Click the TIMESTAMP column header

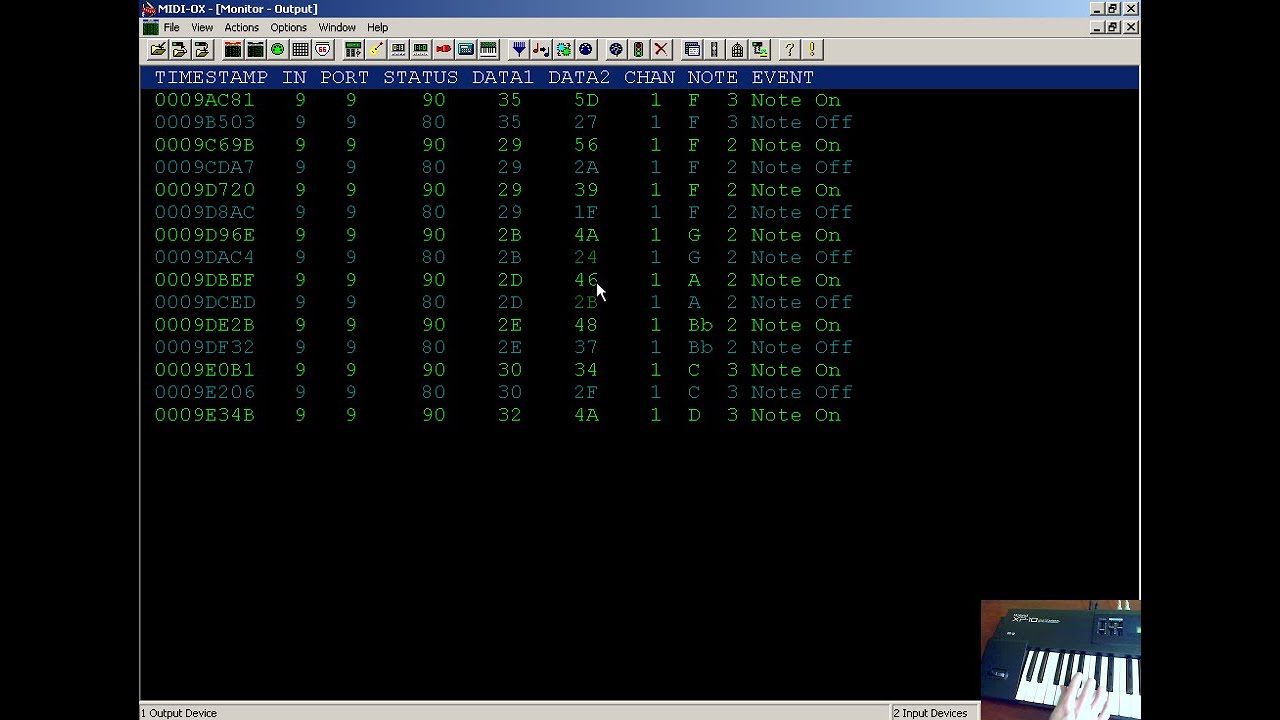coord(211,77)
